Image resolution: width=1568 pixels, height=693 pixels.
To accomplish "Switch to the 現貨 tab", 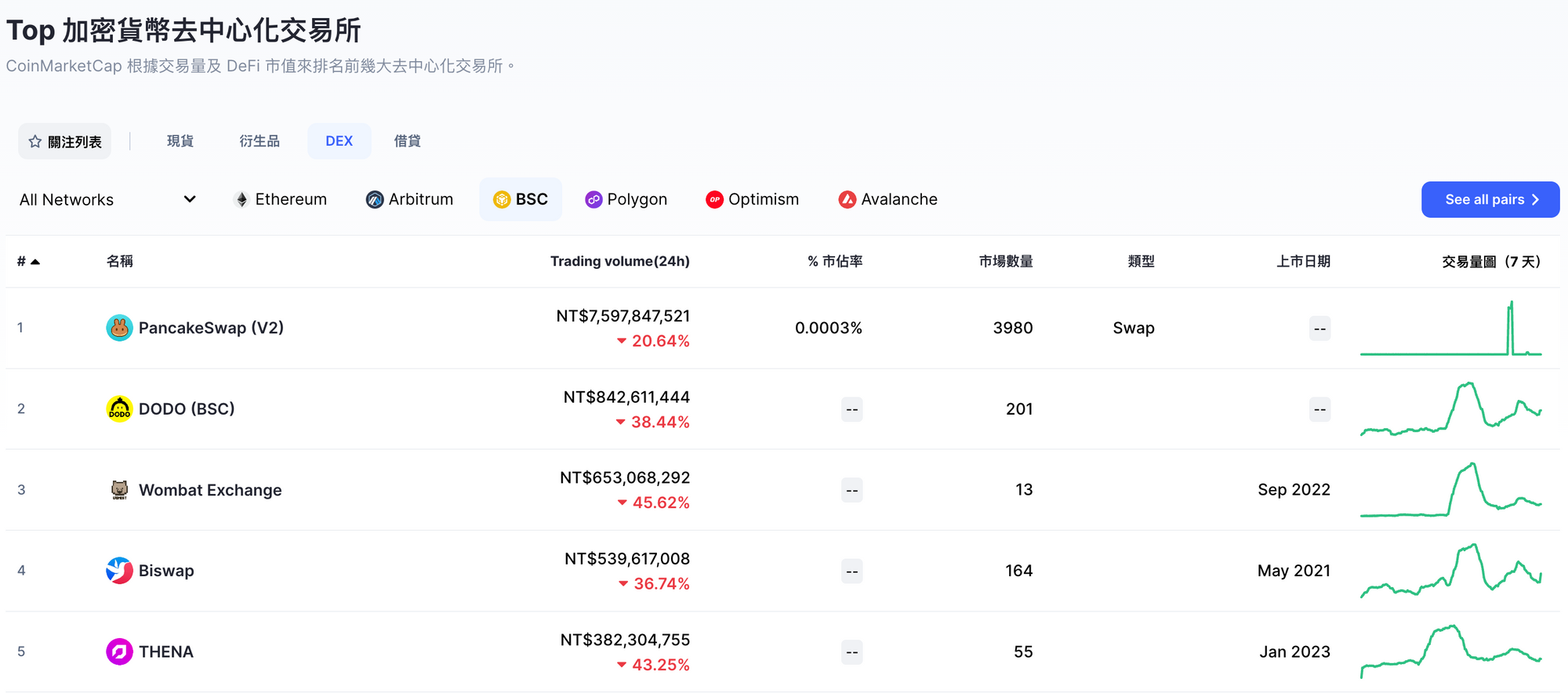I will coord(180,141).
